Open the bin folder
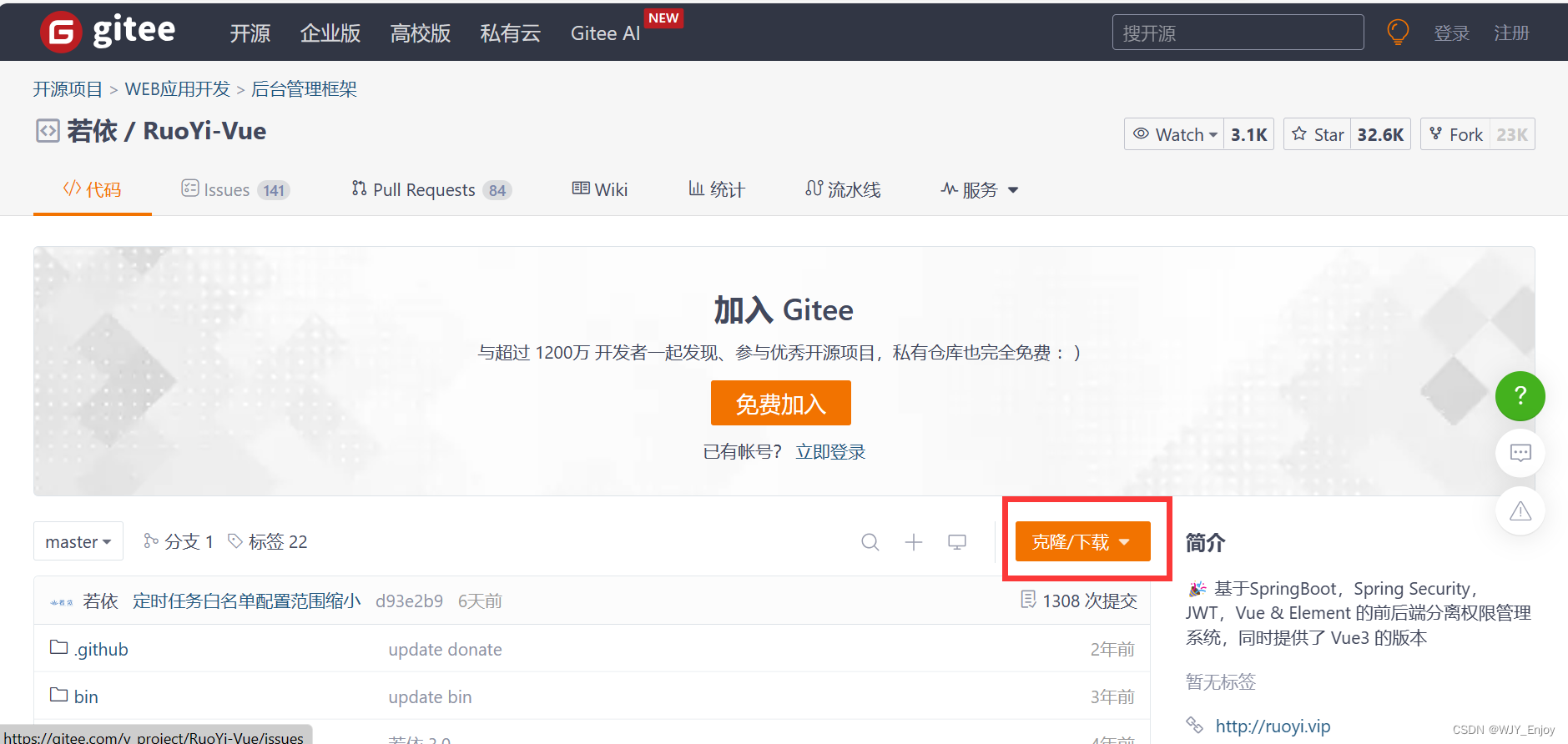The height and width of the screenshot is (744, 1568). [86, 697]
